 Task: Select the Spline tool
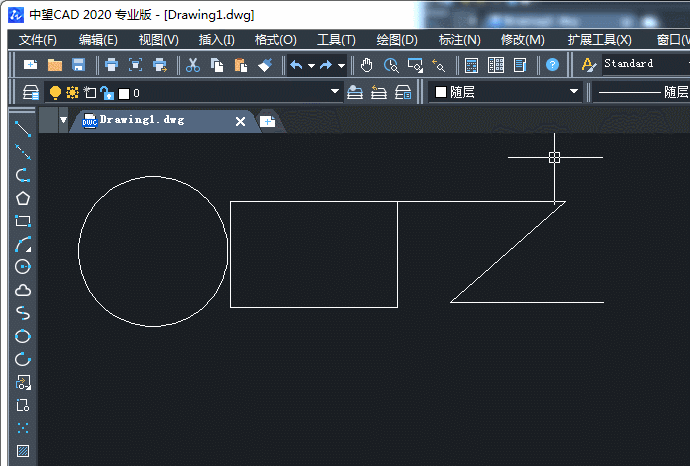pos(23,313)
